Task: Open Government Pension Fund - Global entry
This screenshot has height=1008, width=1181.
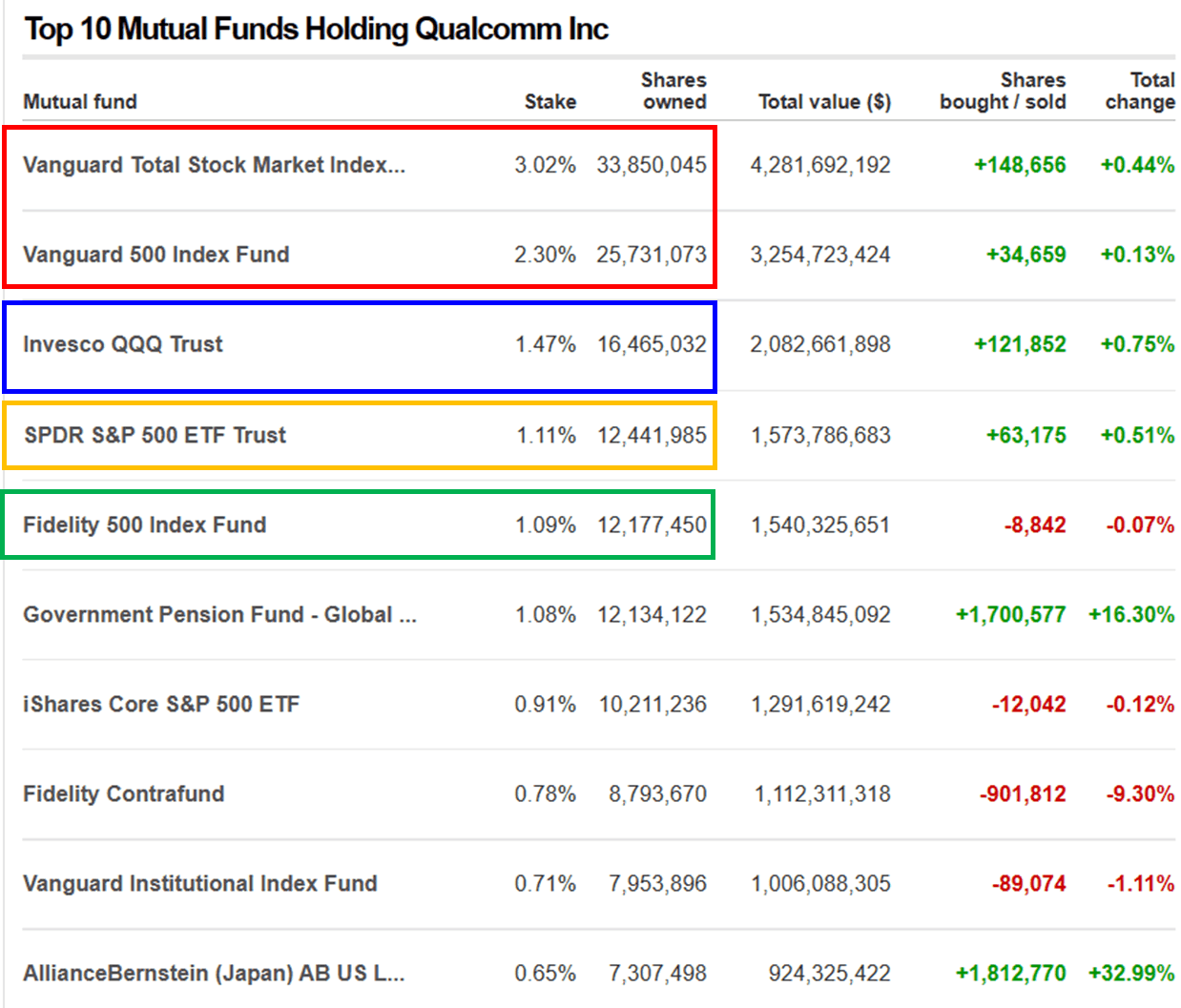Action: click(220, 614)
